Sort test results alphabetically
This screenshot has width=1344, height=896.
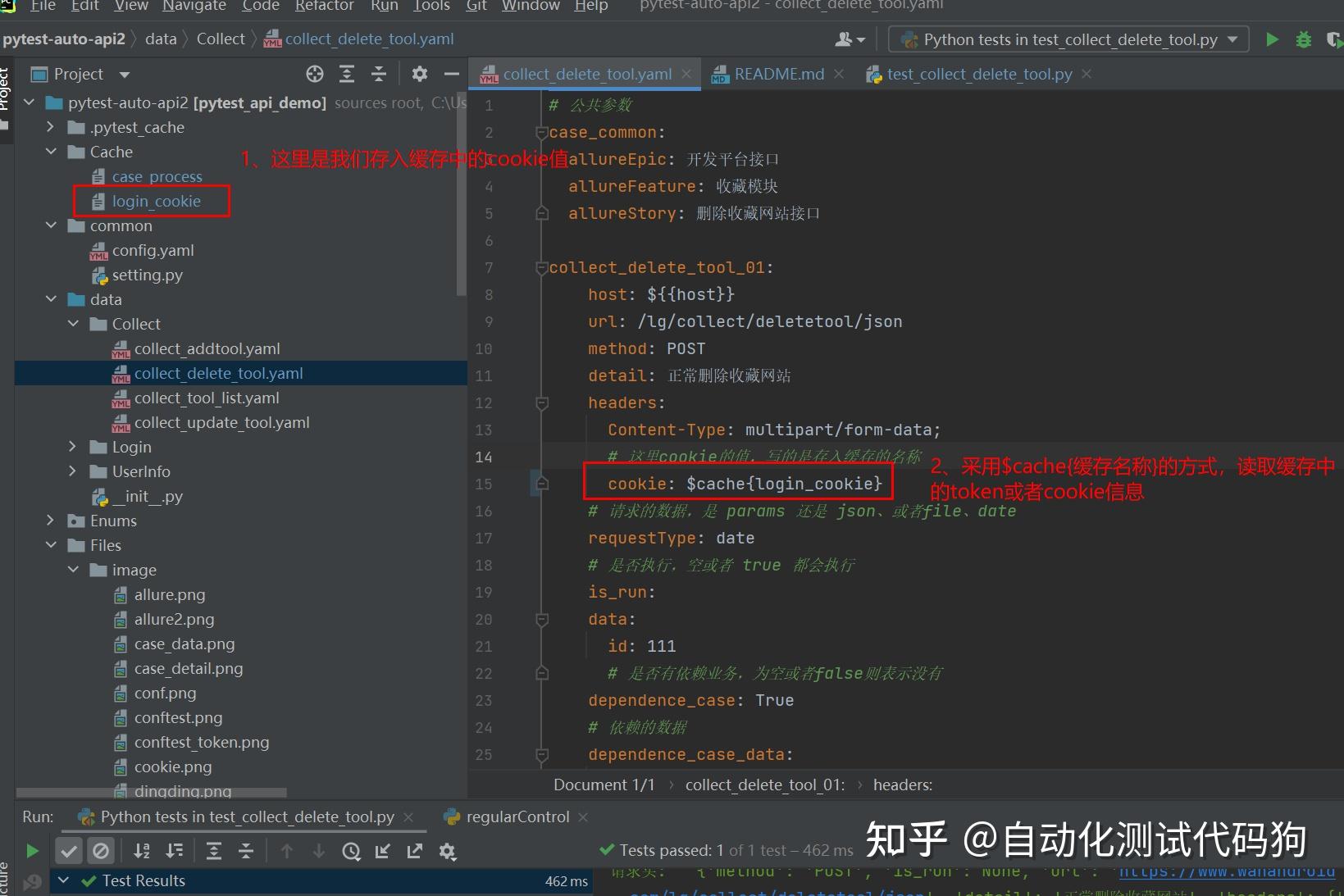[x=142, y=851]
